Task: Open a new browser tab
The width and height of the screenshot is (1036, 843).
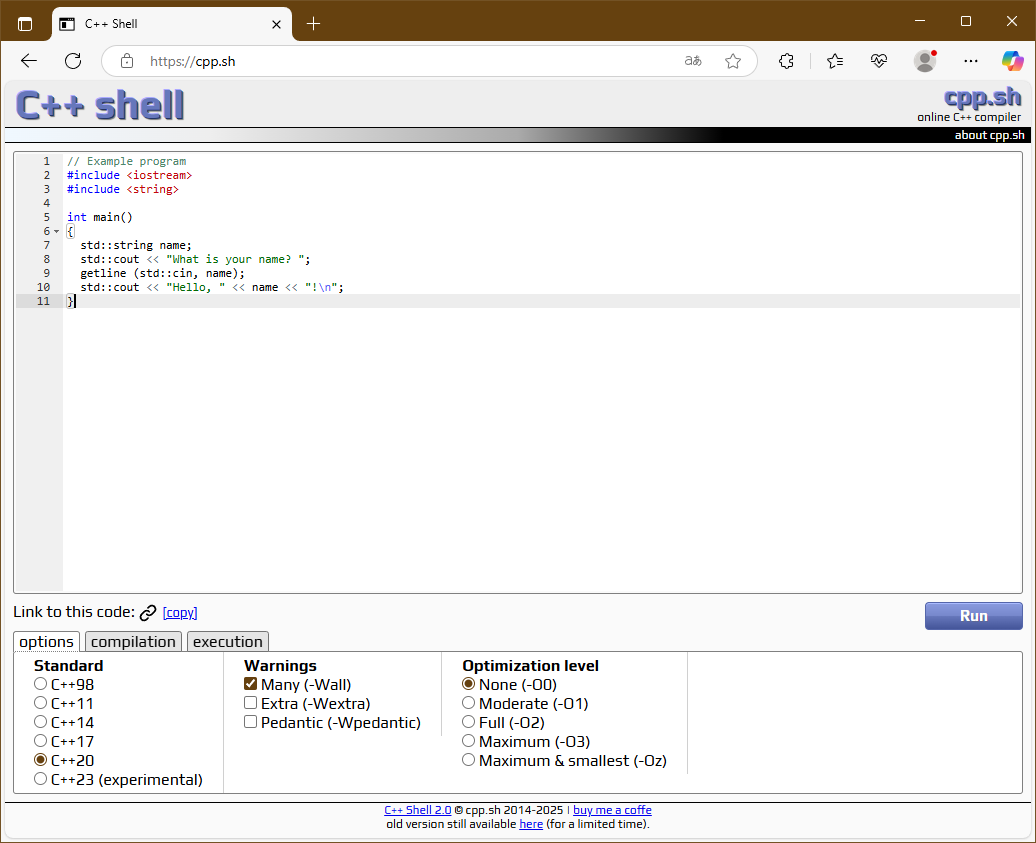Action: coord(313,24)
